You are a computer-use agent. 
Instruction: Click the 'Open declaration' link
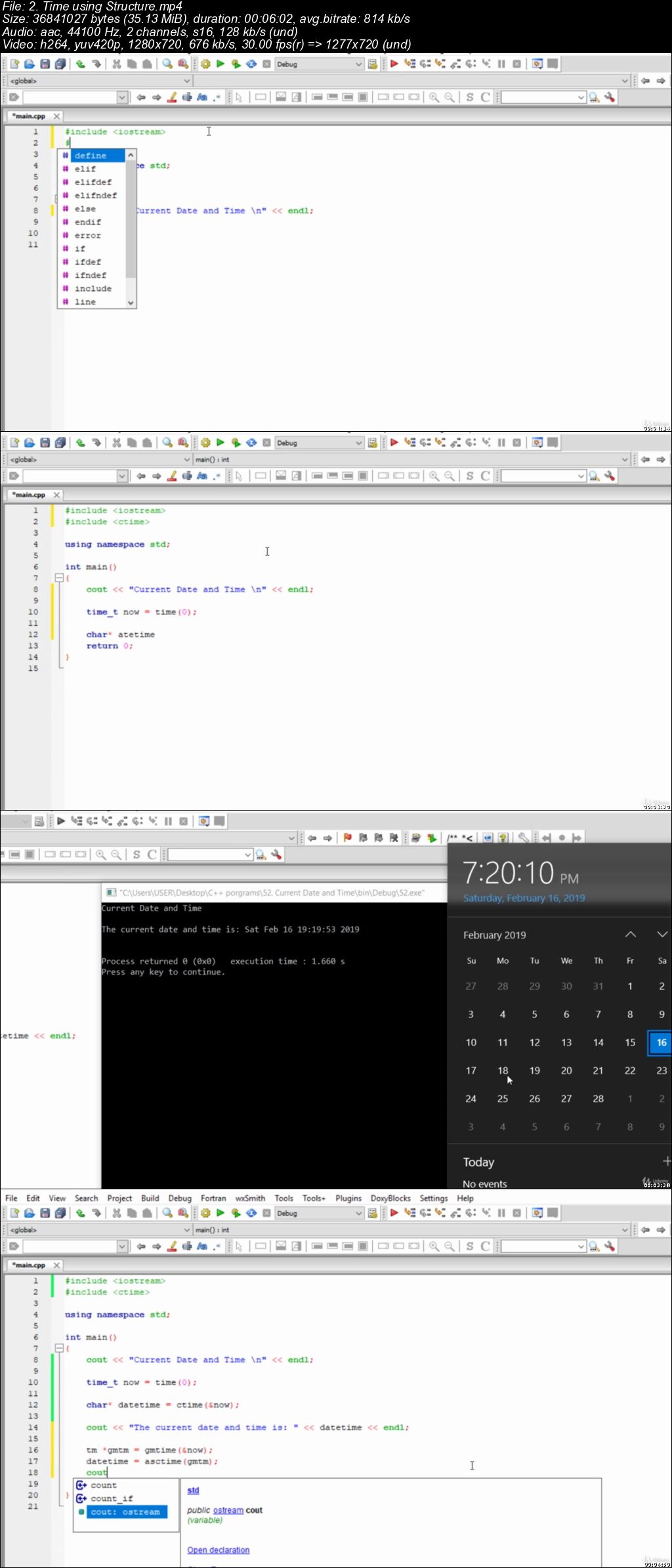pos(219,1550)
